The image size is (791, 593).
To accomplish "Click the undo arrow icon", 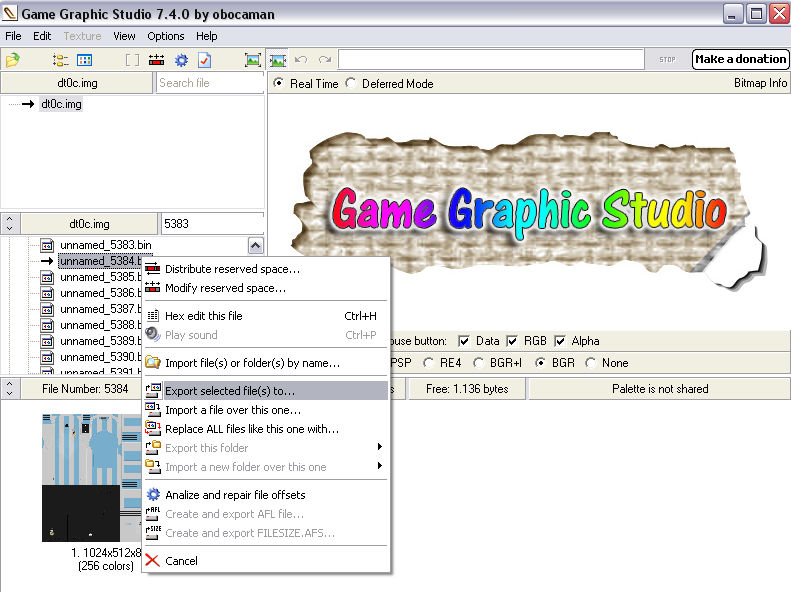I will 301,60.
